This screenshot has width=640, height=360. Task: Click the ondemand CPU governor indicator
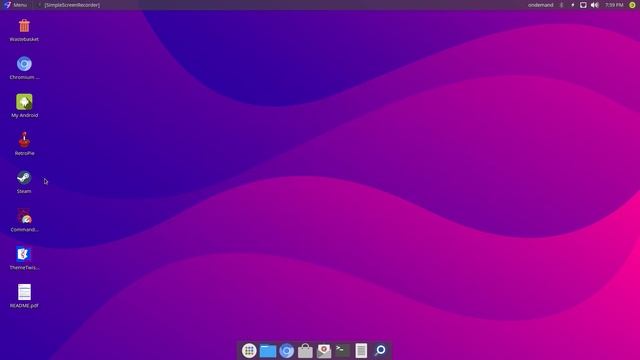click(540, 5)
